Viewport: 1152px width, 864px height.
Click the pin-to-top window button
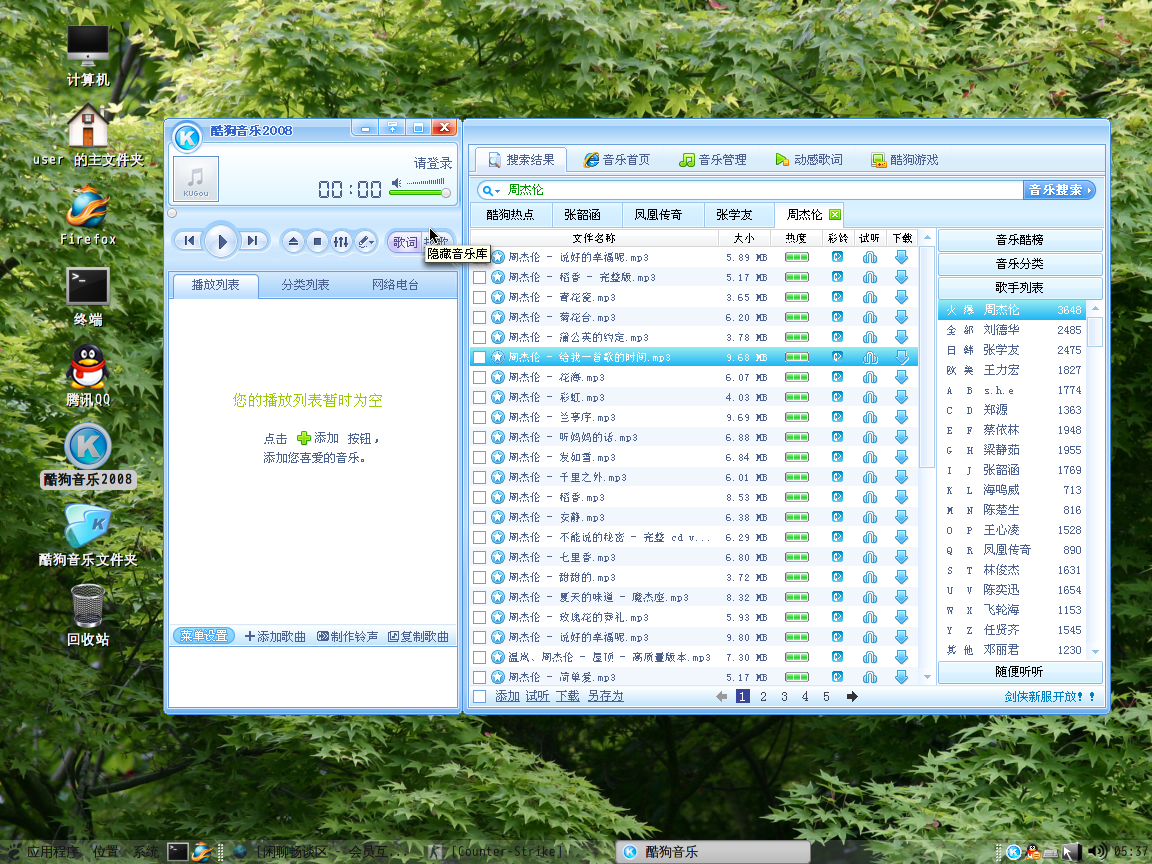393,128
